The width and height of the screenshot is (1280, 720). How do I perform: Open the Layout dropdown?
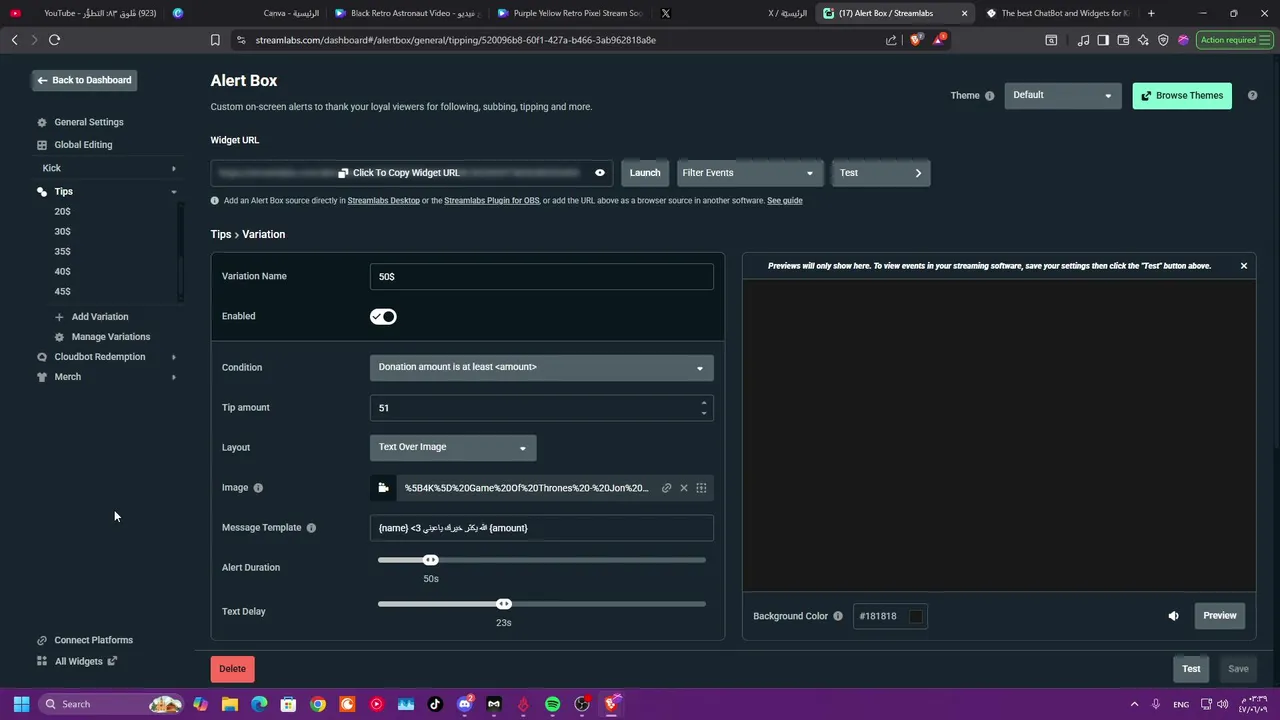[x=453, y=448]
